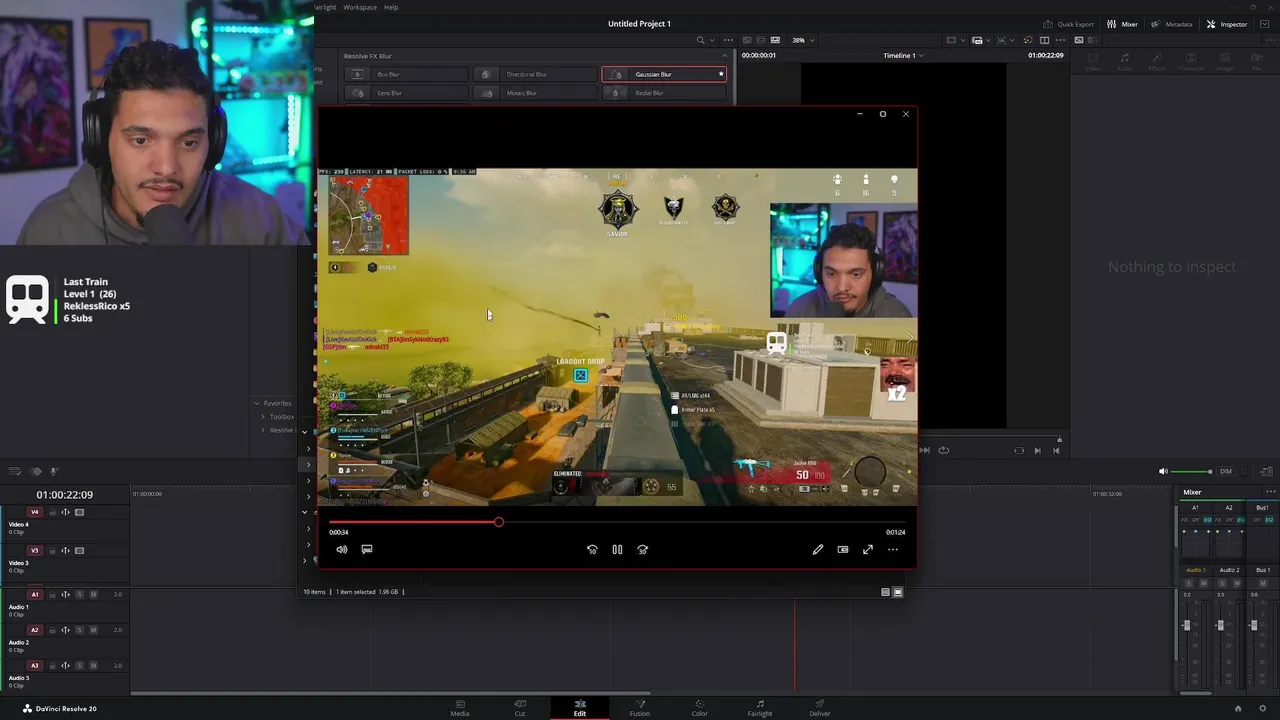This screenshot has width=1280, height=720.
Task: Adjust the viewer volume slider
Action: pos(1192,471)
